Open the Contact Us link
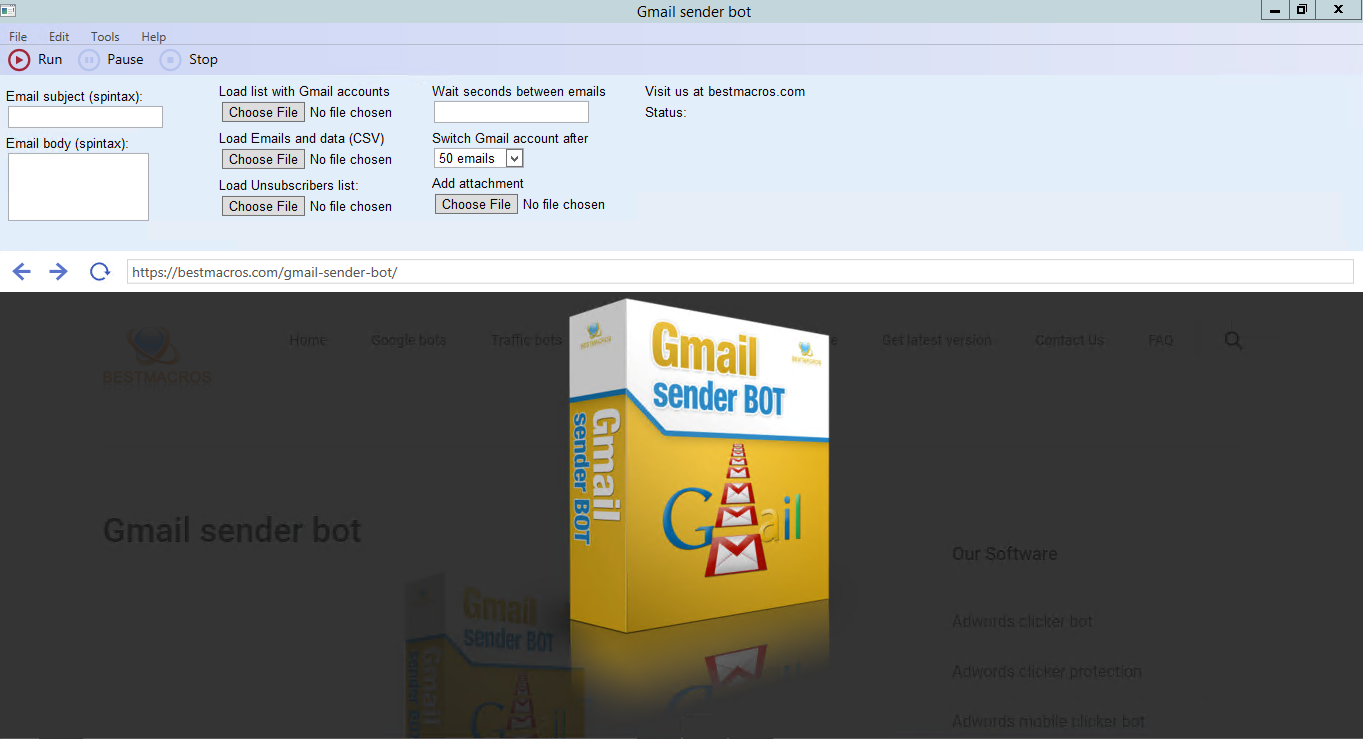Viewport: 1363px width, 739px height. click(x=1069, y=340)
